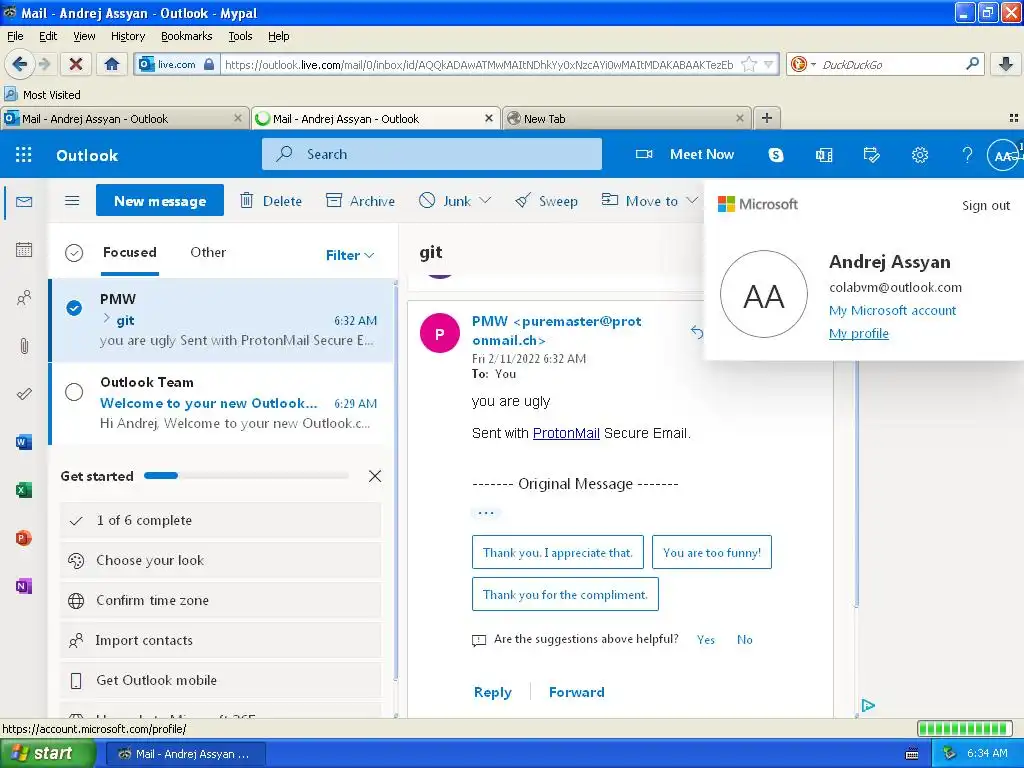Screen dimensions: 1024x768
Task: Go back with the browser back arrow
Action: pyautogui.click(x=19, y=64)
